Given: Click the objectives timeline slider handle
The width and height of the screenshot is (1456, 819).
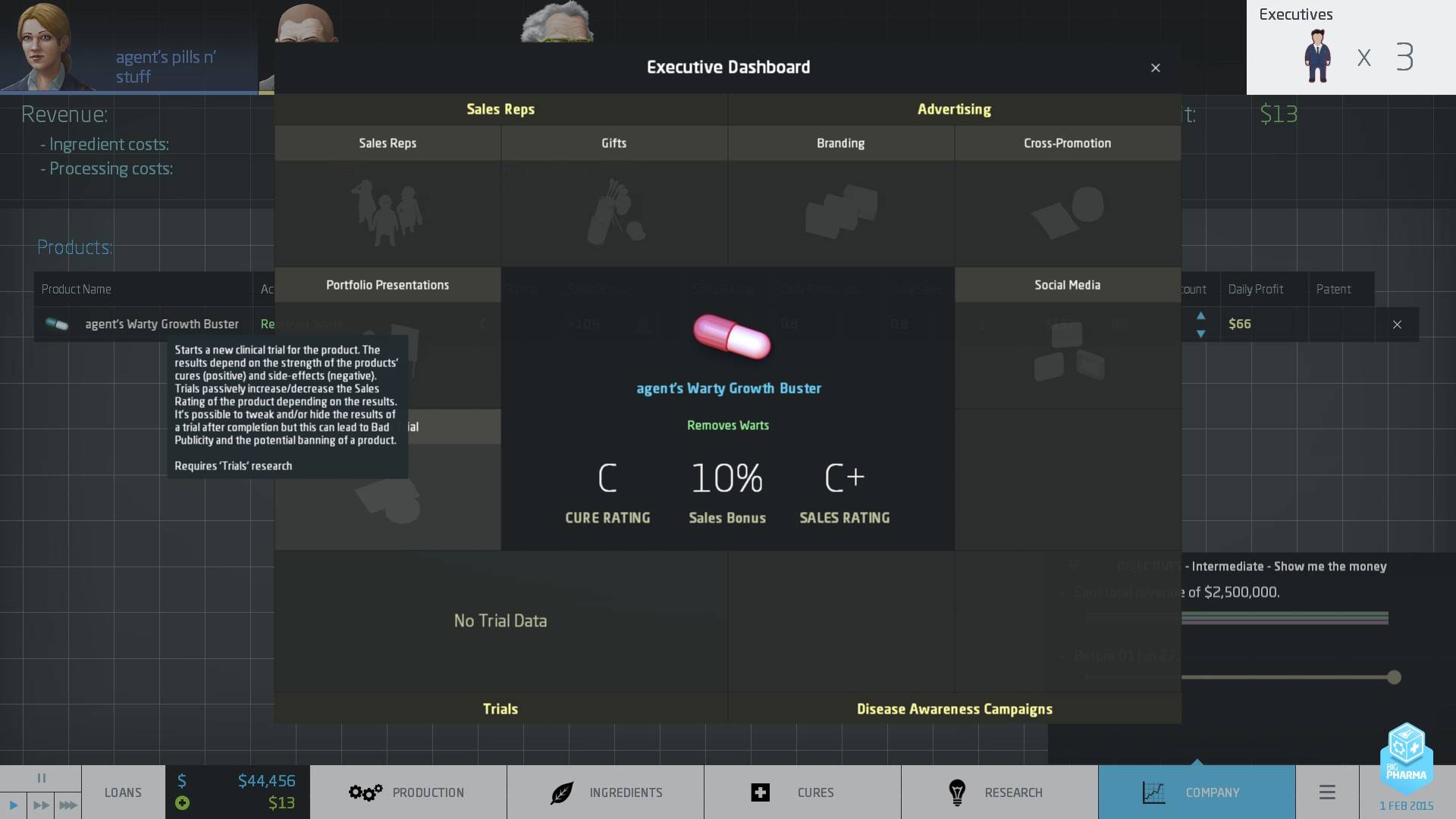Looking at the screenshot, I should click(1394, 677).
